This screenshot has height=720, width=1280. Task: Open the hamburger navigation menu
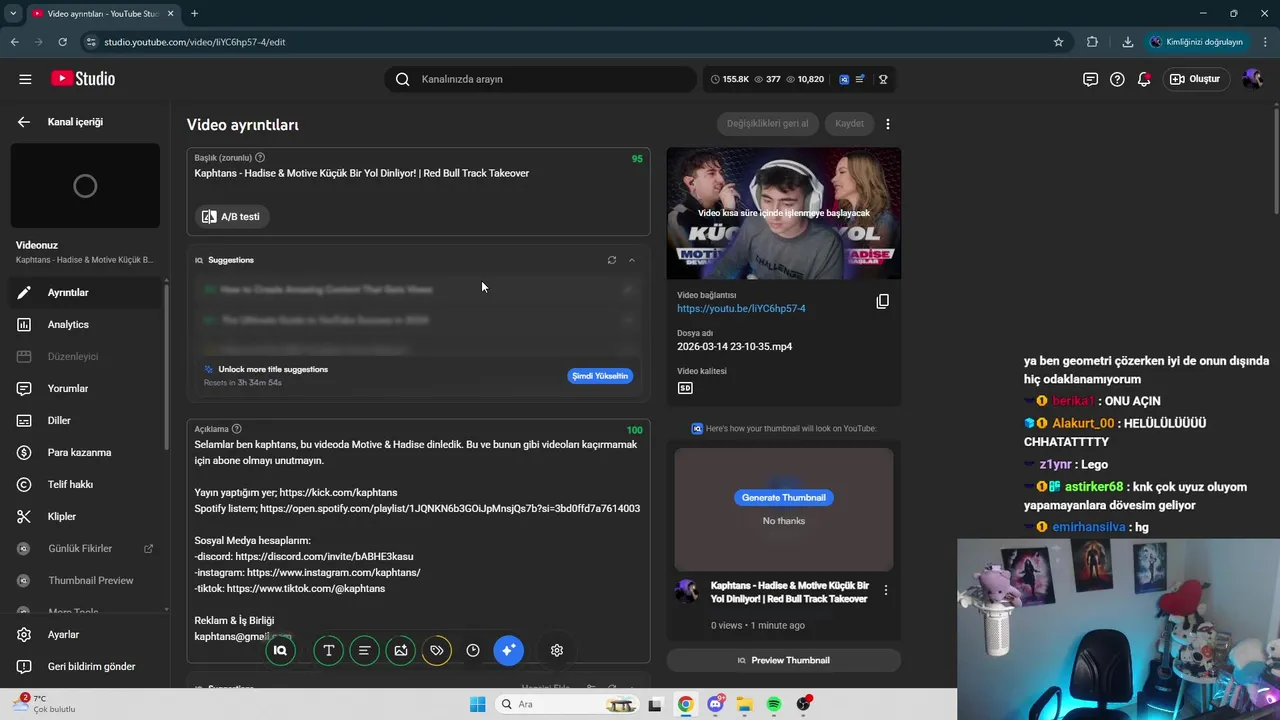[x=25, y=79]
